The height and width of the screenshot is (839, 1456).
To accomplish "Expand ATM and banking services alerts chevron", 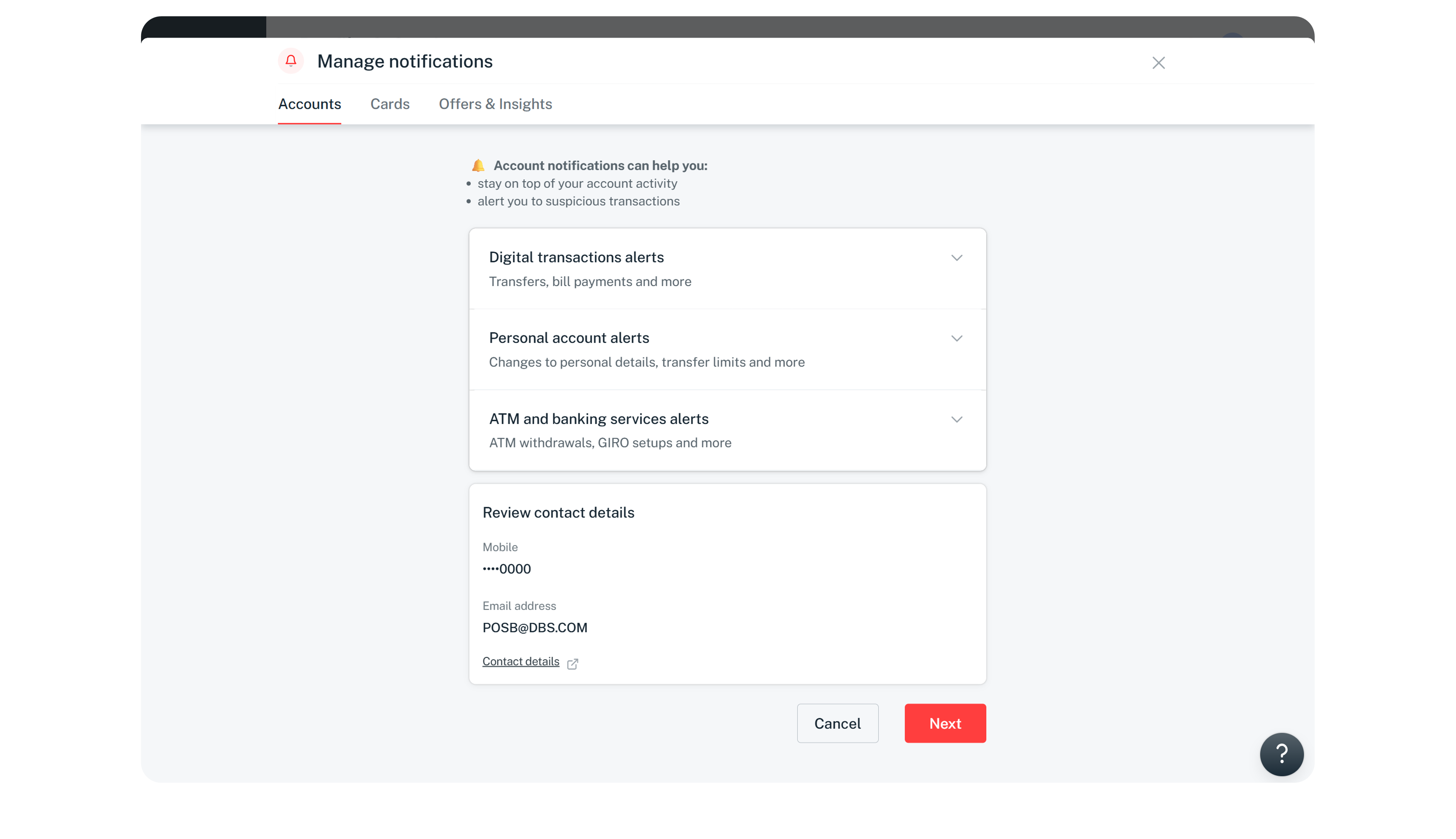I will coord(957,420).
